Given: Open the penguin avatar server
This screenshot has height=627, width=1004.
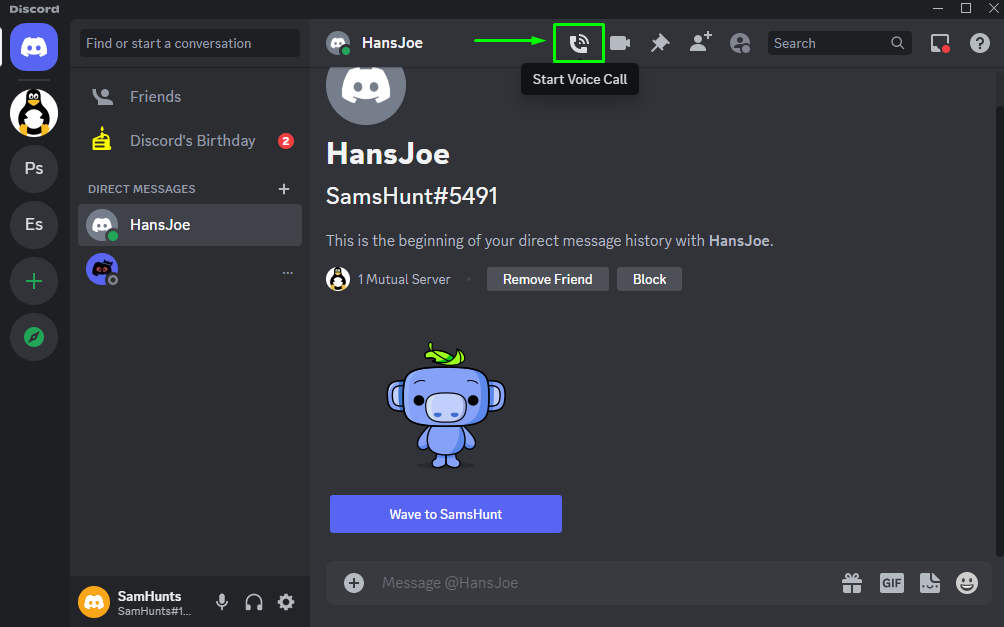Looking at the screenshot, I should (34, 113).
